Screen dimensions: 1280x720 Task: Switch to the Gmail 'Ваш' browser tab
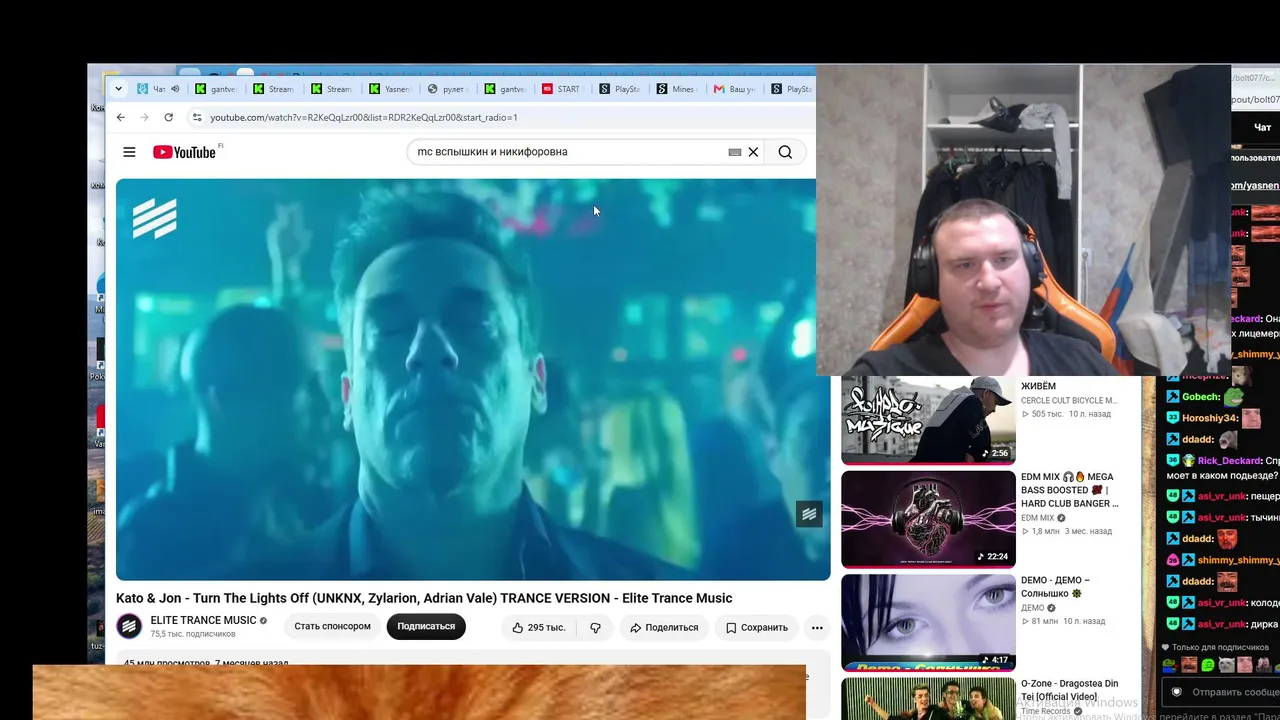click(734, 89)
